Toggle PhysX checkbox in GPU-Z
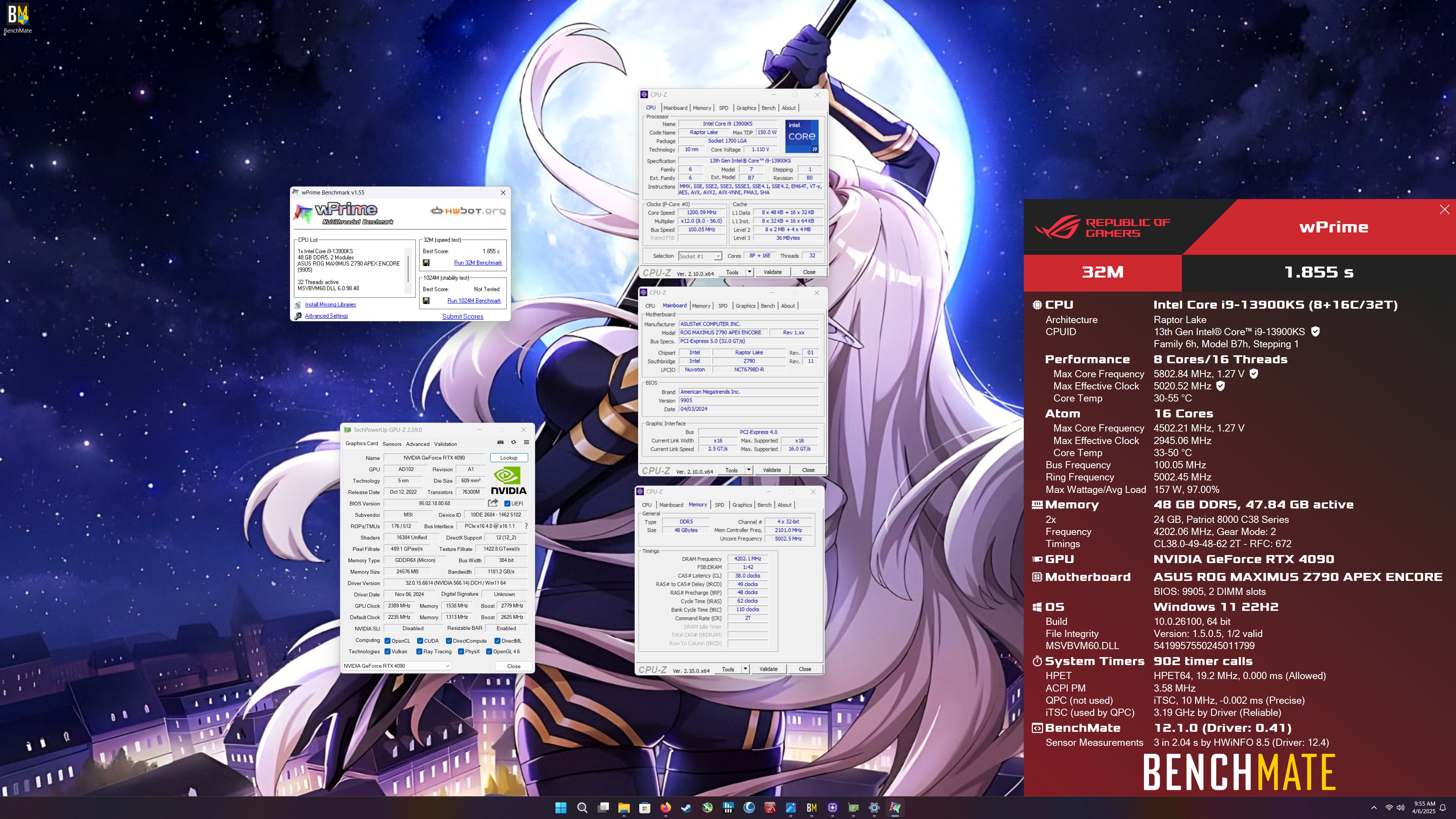This screenshot has width=1456, height=819. click(461, 652)
